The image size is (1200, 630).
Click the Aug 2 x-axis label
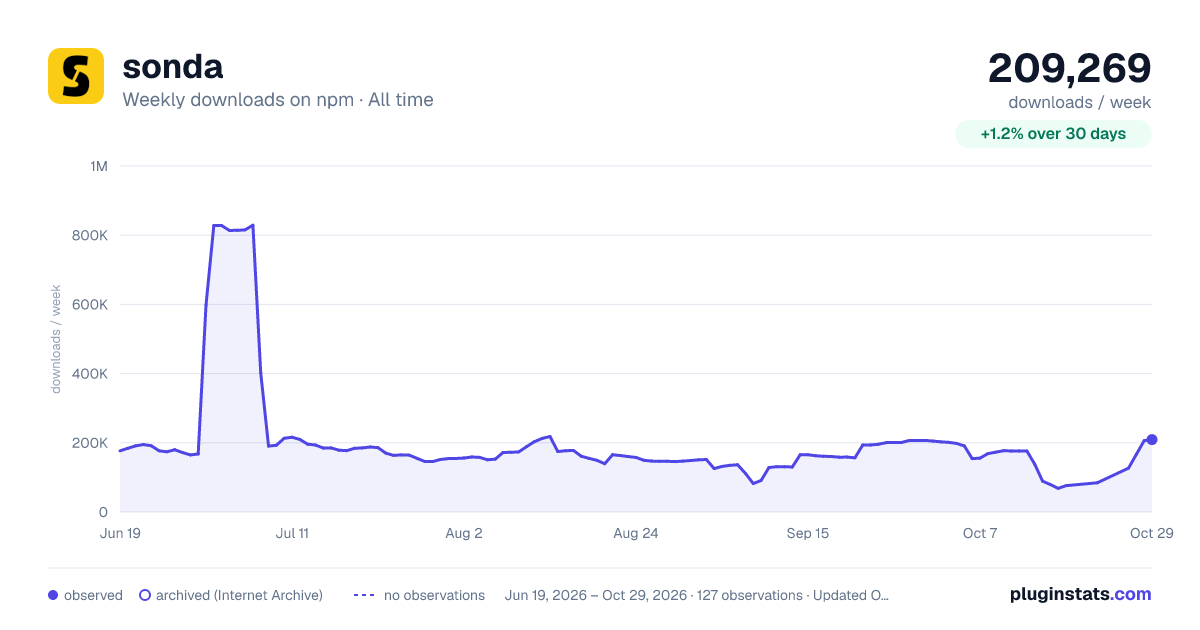[x=464, y=533]
